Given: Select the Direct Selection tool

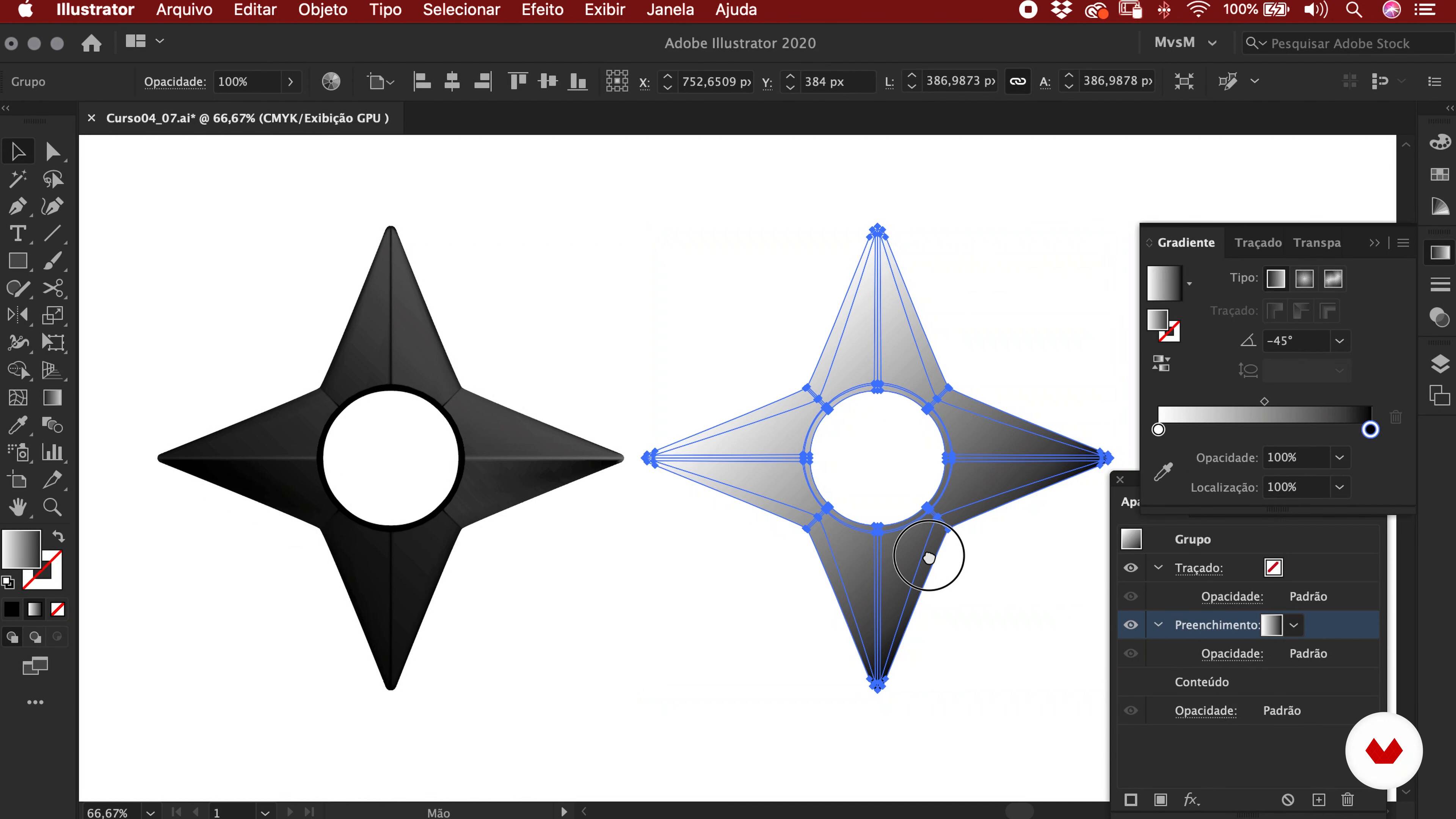Looking at the screenshot, I should click(x=53, y=152).
